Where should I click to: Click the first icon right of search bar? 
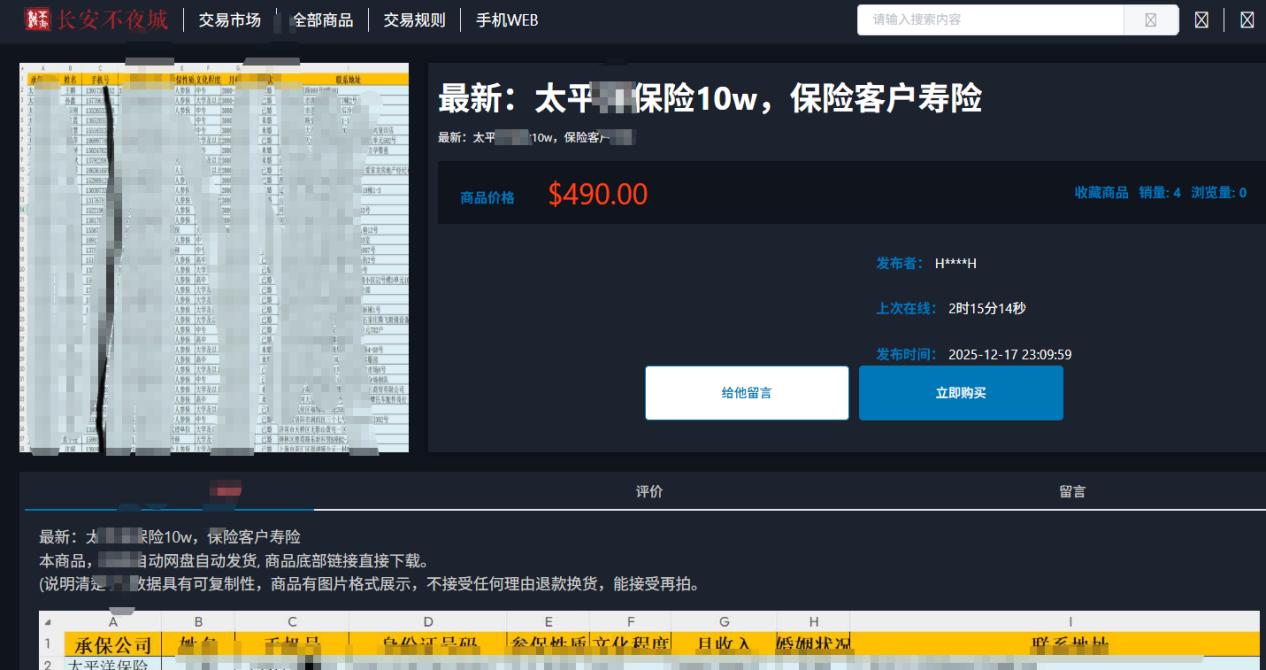click(1202, 20)
